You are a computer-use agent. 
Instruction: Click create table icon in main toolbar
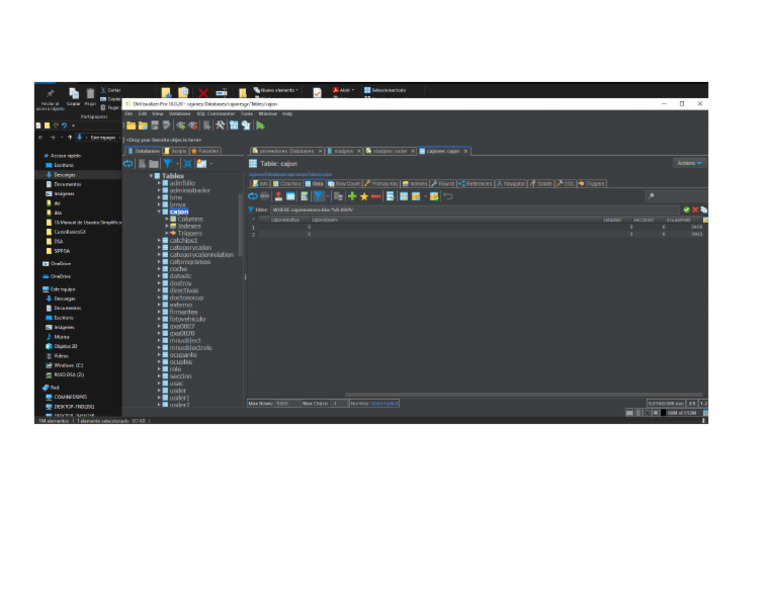tap(234, 126)
